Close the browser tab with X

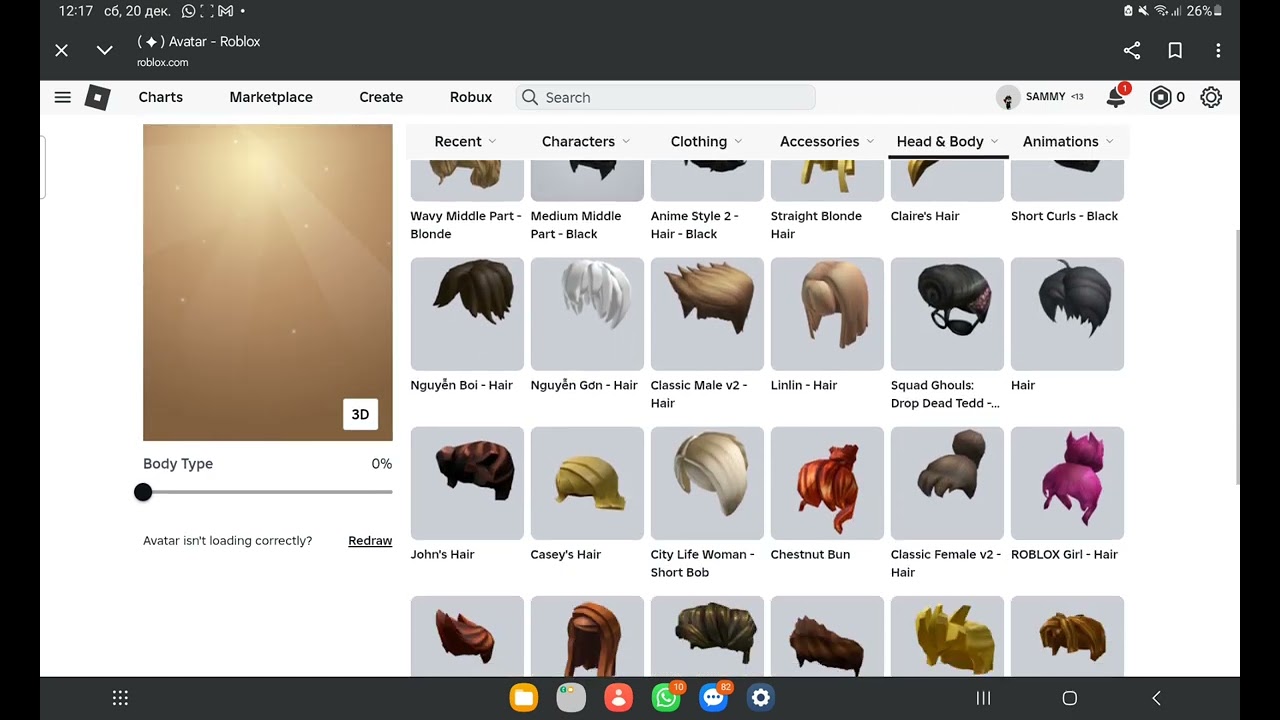click(62, 50)
